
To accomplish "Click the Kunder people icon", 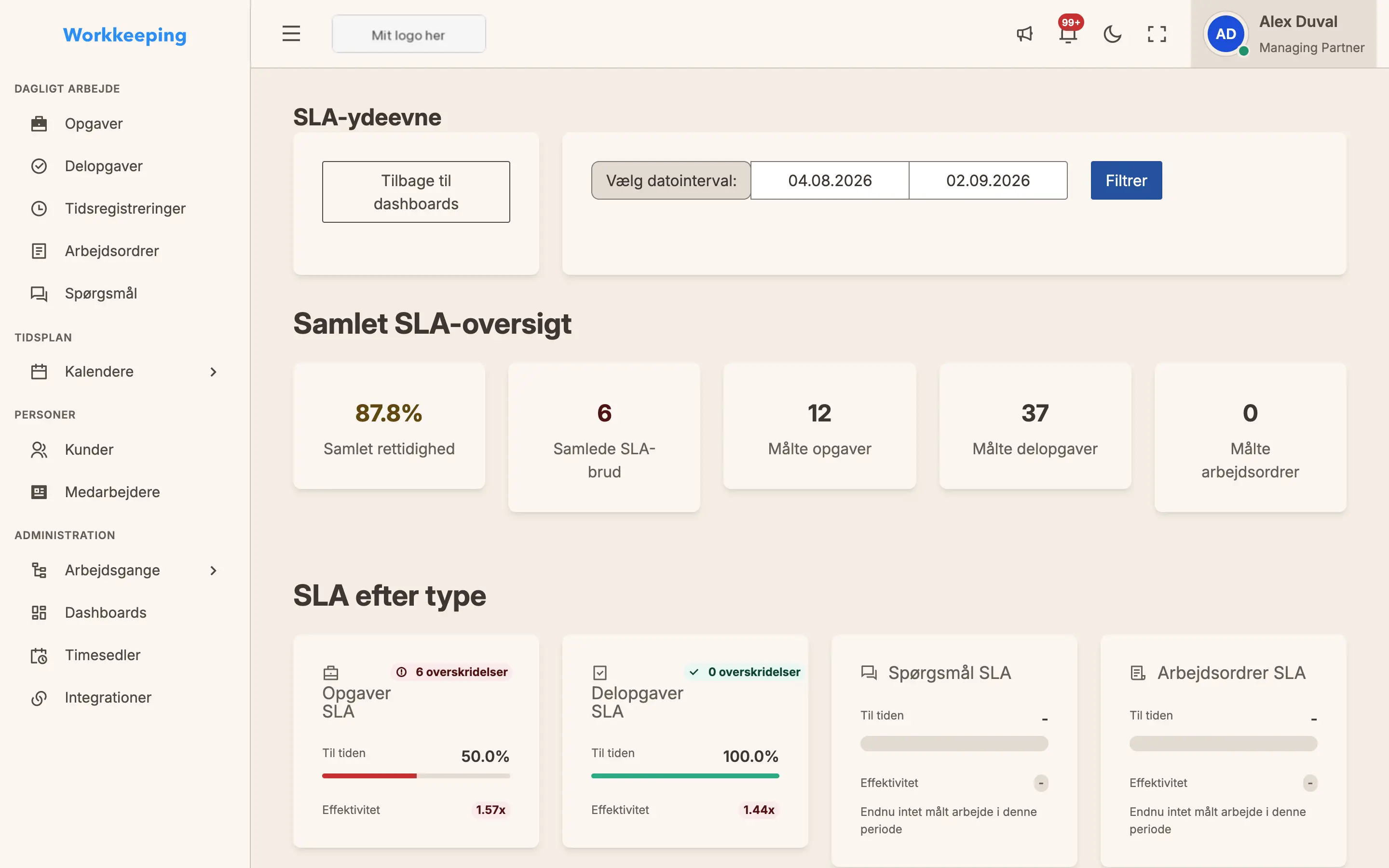I will click(x=39, y=449).
